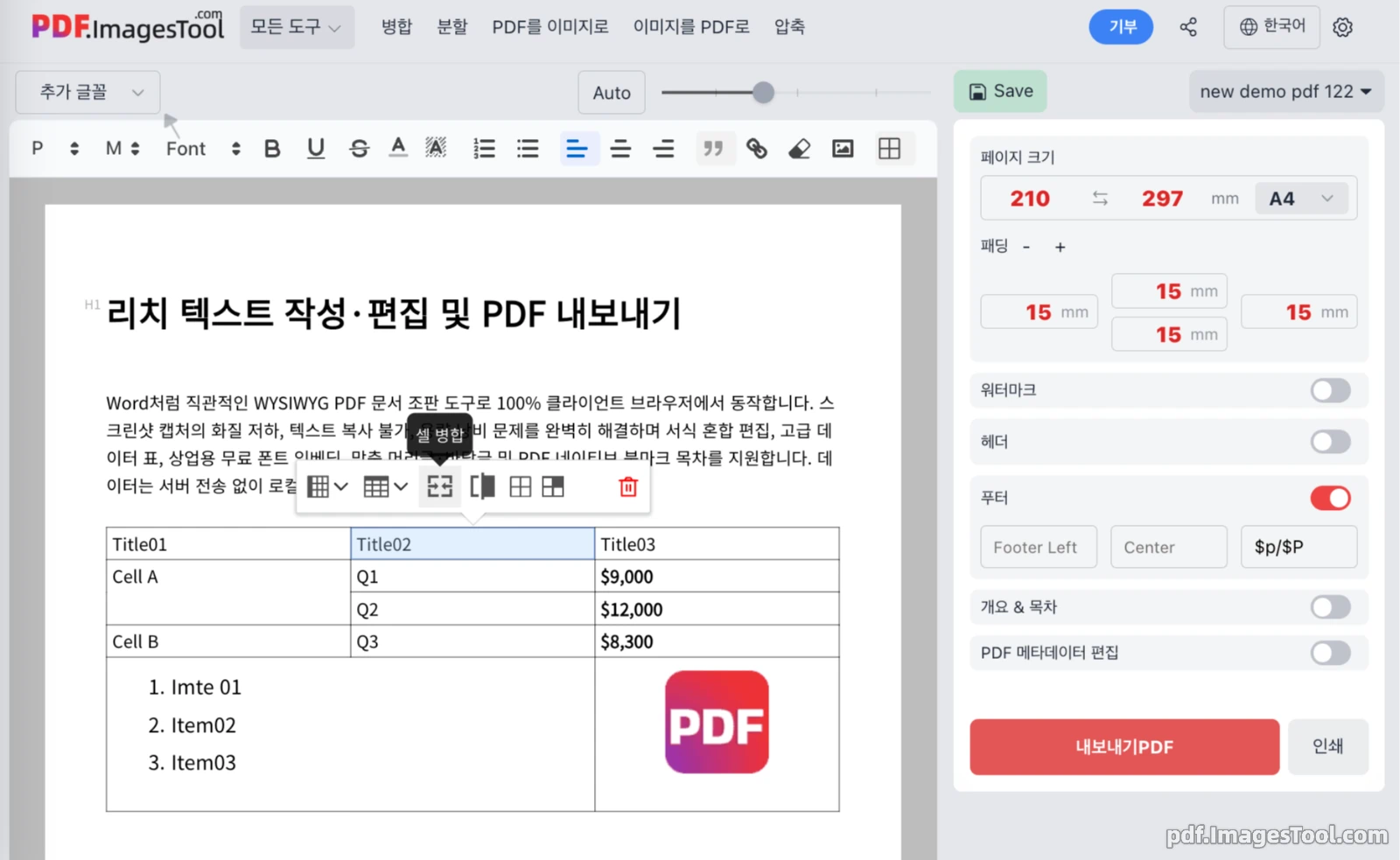Click the page width 210 field
The image size is (1400, 860).
1030,199
